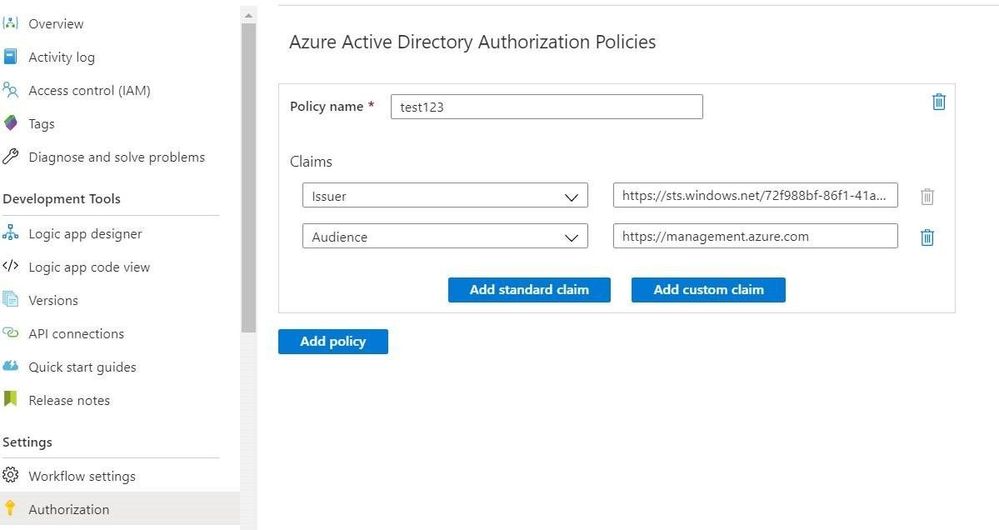Click the Overview icon in sidebar
Viewport: 999px width, 530px height.
point(10,24)
